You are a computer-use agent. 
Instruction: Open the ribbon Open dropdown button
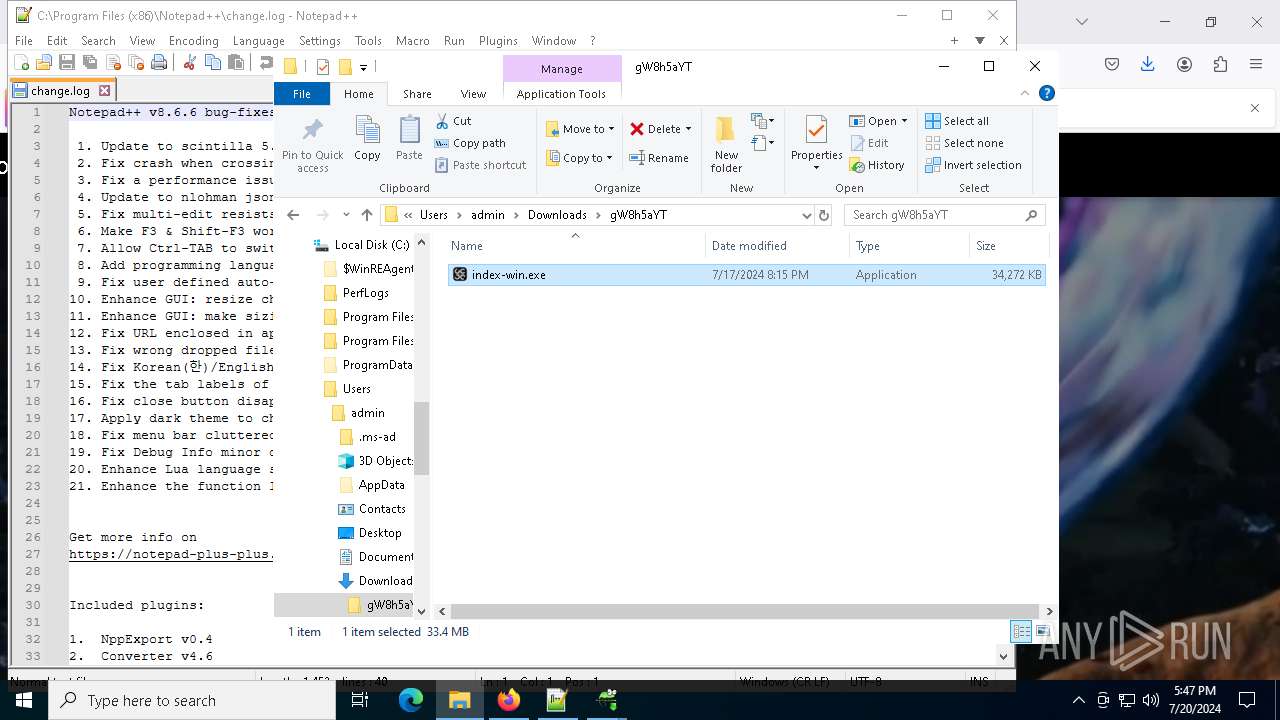(878, 121)
